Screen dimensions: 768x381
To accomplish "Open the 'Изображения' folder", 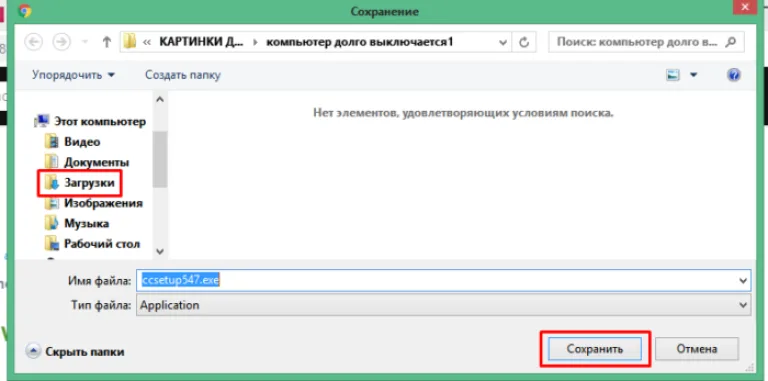I will tap(94, 203).
